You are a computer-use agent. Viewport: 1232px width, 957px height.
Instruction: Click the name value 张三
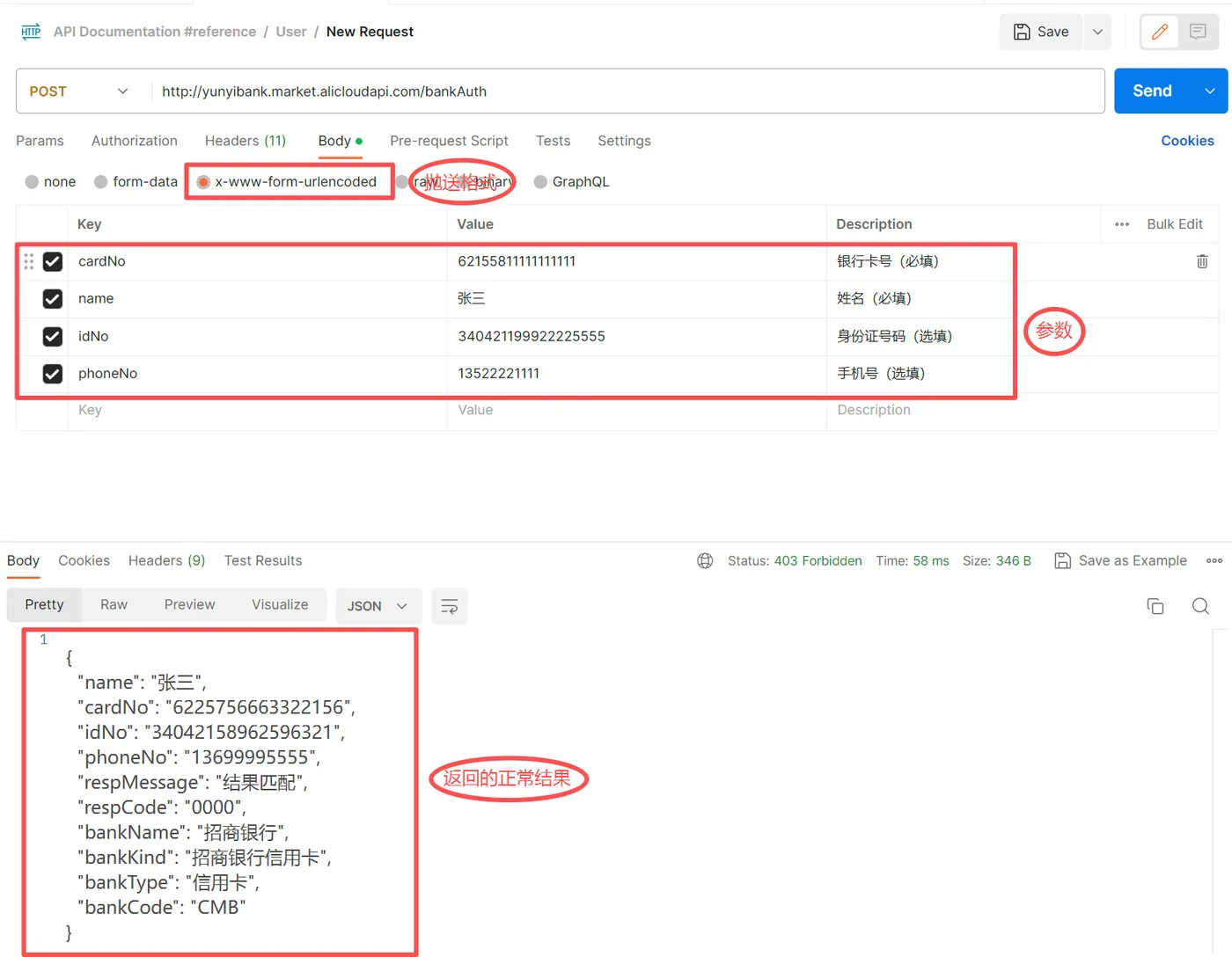coord(472,299)
